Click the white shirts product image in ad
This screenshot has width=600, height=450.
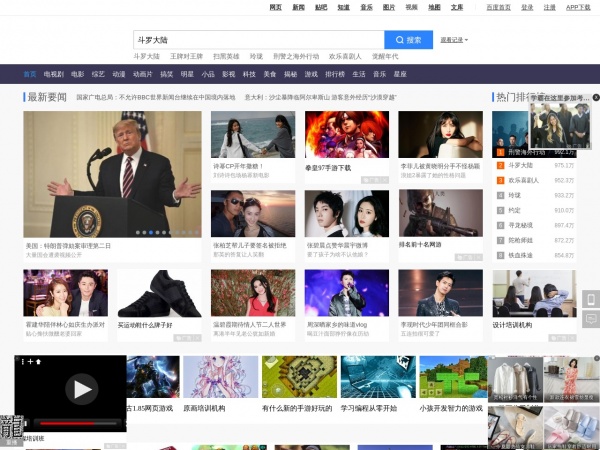click(515, 379)
